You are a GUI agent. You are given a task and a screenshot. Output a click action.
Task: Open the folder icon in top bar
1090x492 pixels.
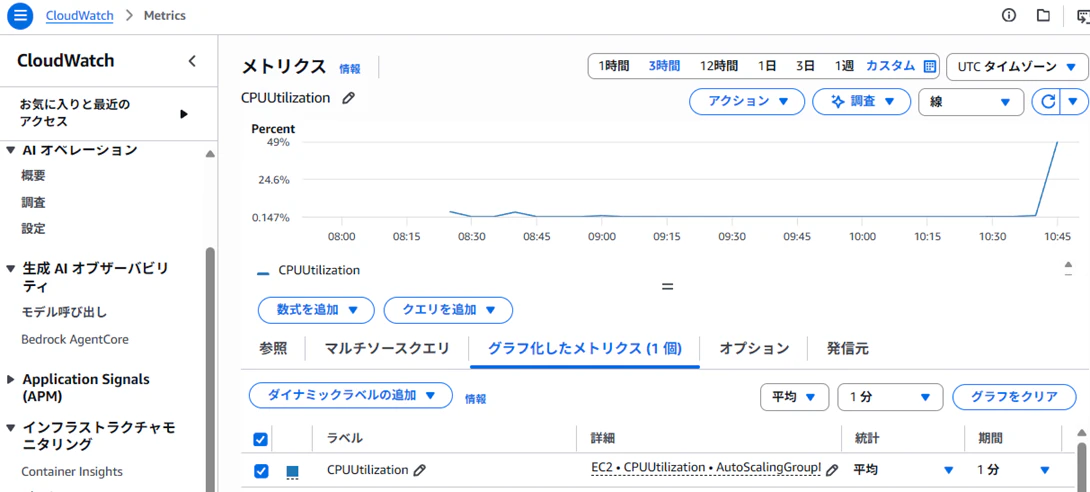[1043, 15]
